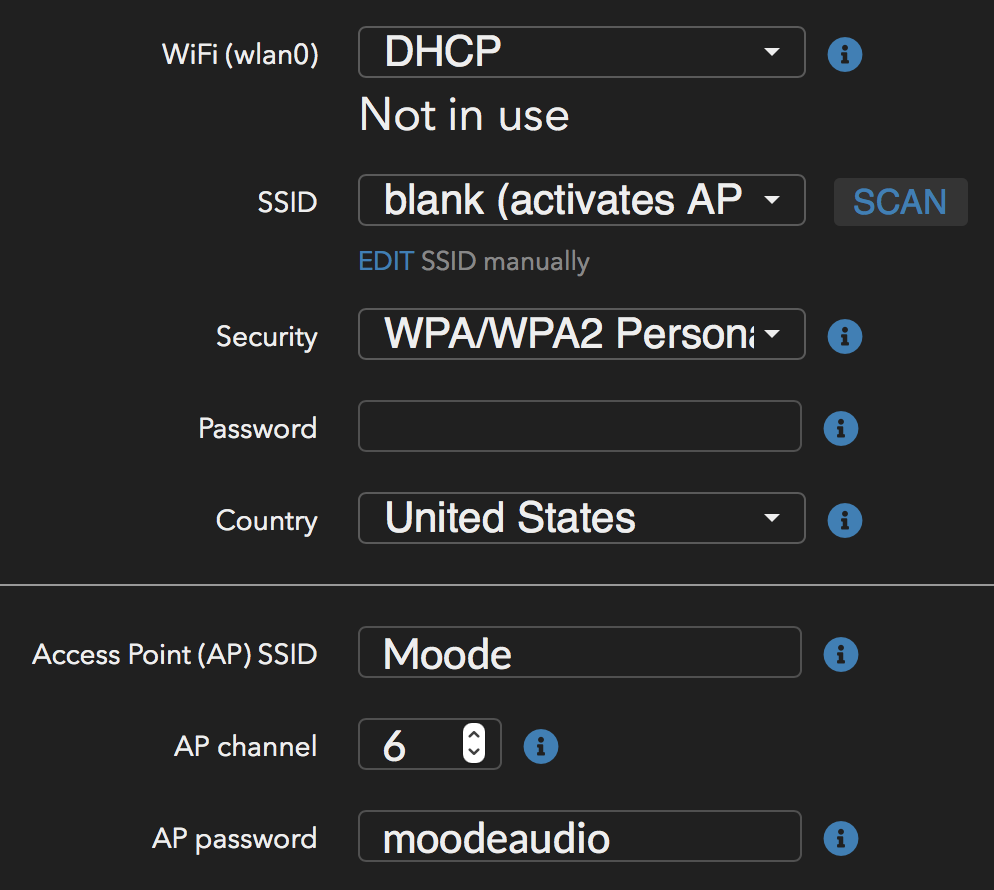Open AP password info icon
994x890 pixels.
pos(841,838)
